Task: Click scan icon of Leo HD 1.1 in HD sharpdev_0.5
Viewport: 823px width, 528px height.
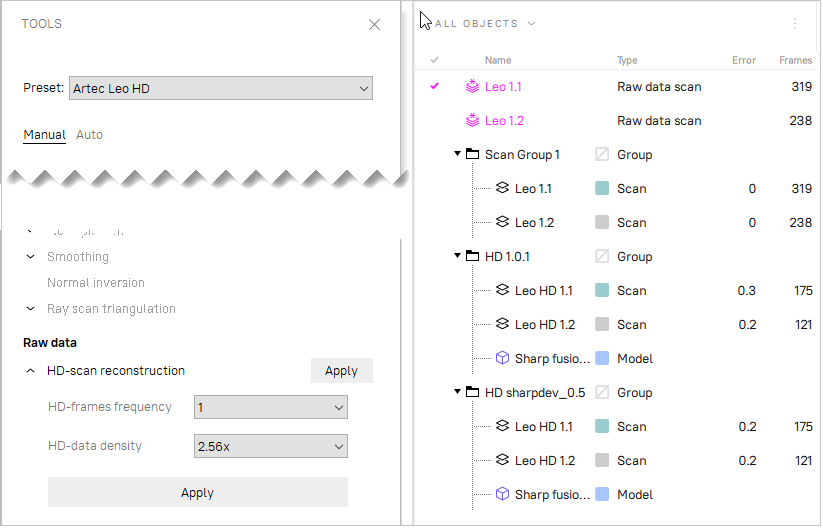Action: (x=502, y=426)
